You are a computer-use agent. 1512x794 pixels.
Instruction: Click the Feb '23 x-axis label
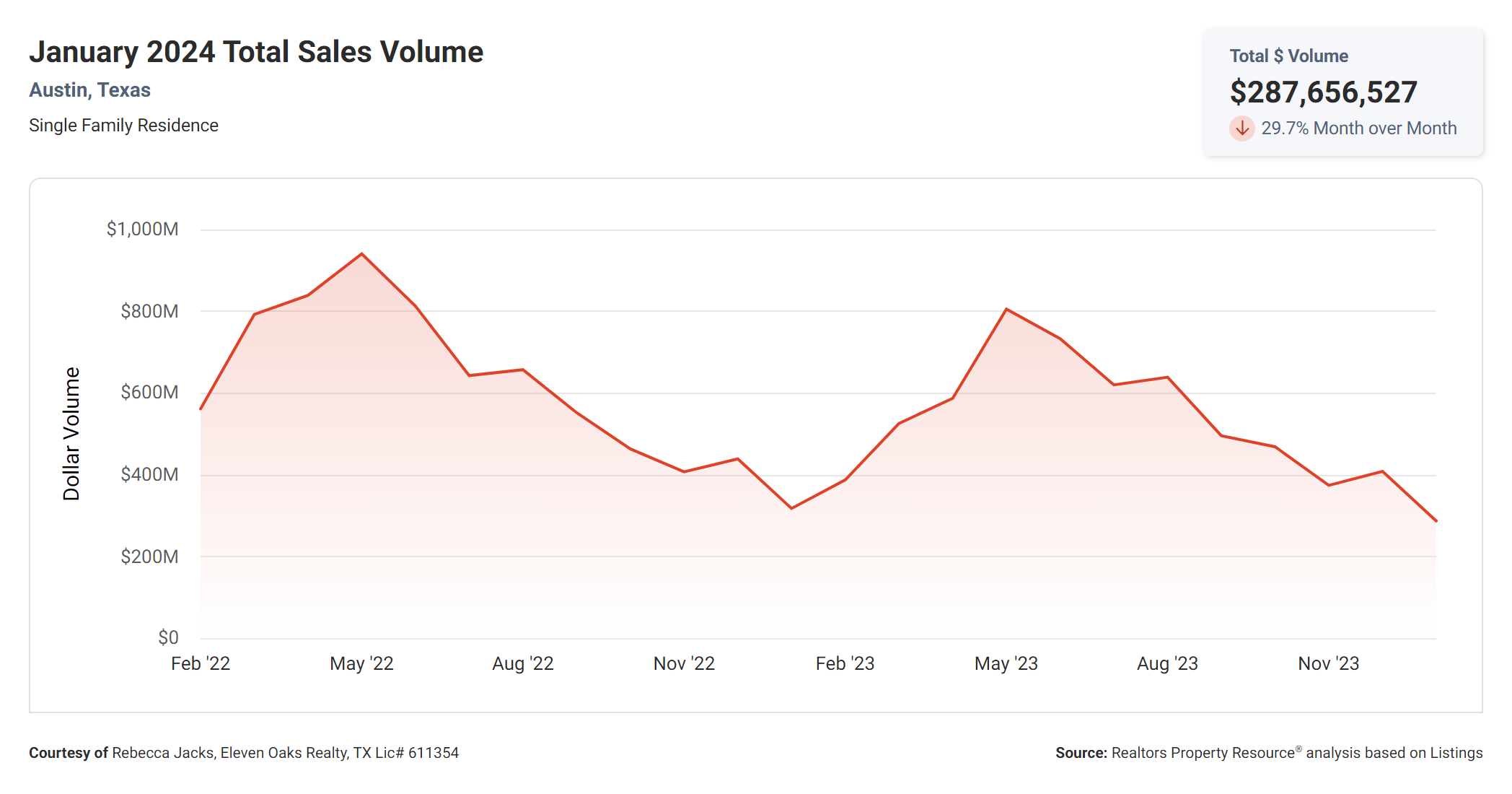pyautogui.click(x=845, y=663)
